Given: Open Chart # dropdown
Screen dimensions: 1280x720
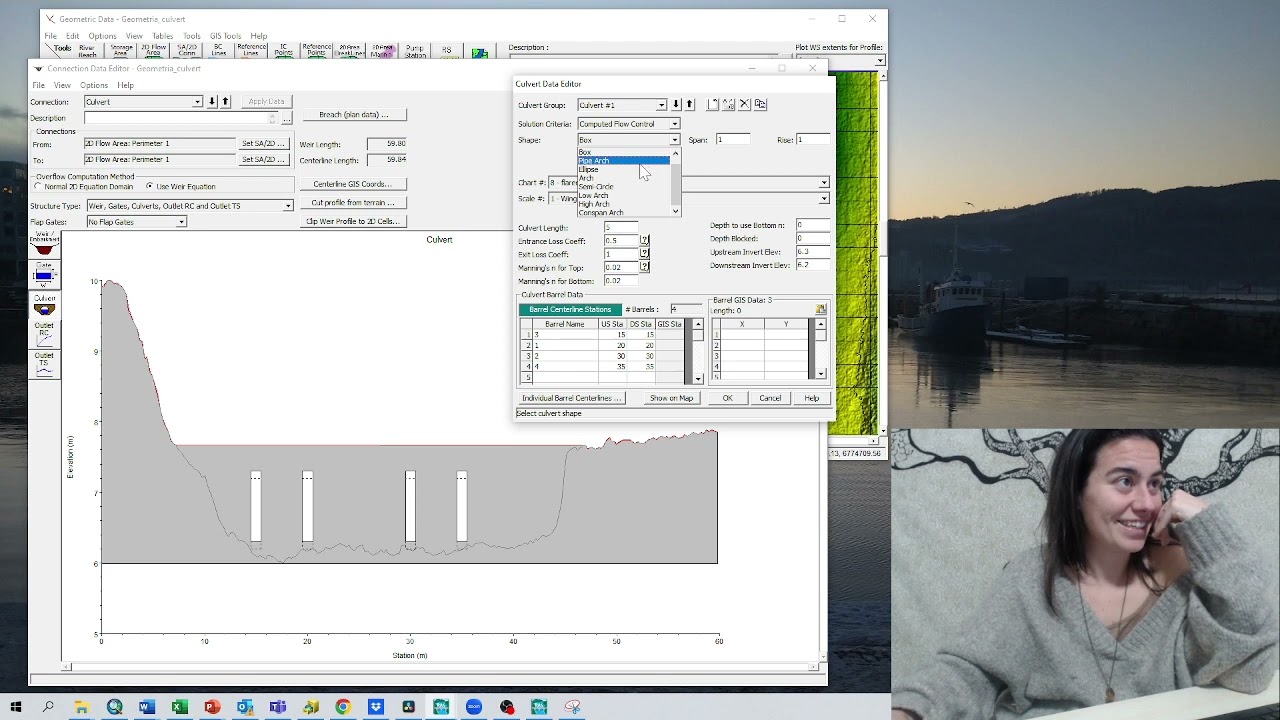Looking at the screenshot, I should coord(824,183).
